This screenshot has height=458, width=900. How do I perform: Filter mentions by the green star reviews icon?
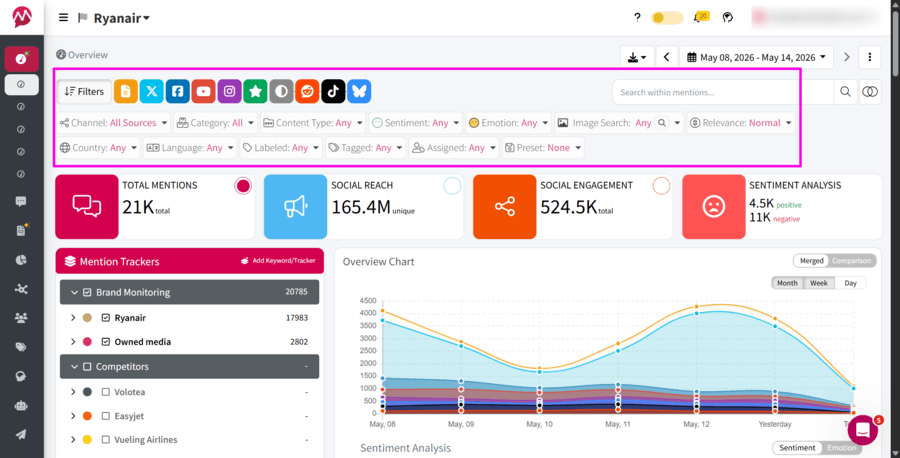click(x=255, y=91)
